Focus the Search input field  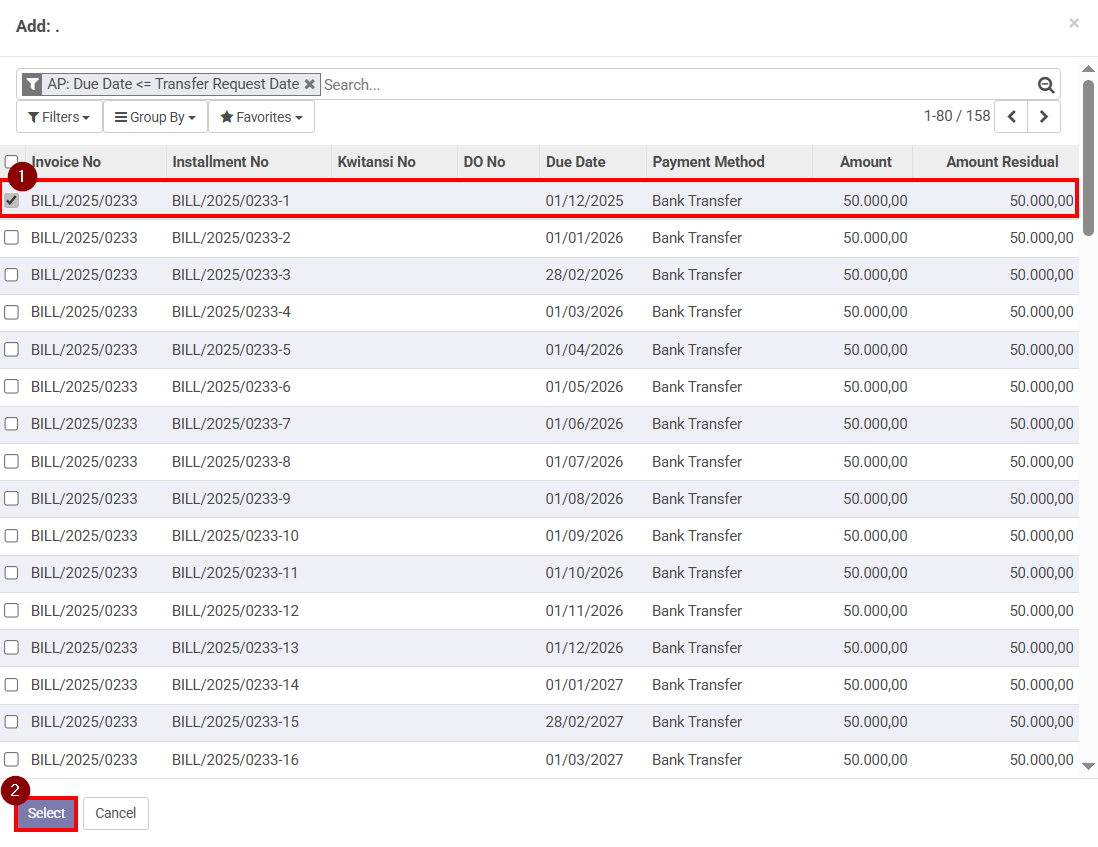click(675, 85)
